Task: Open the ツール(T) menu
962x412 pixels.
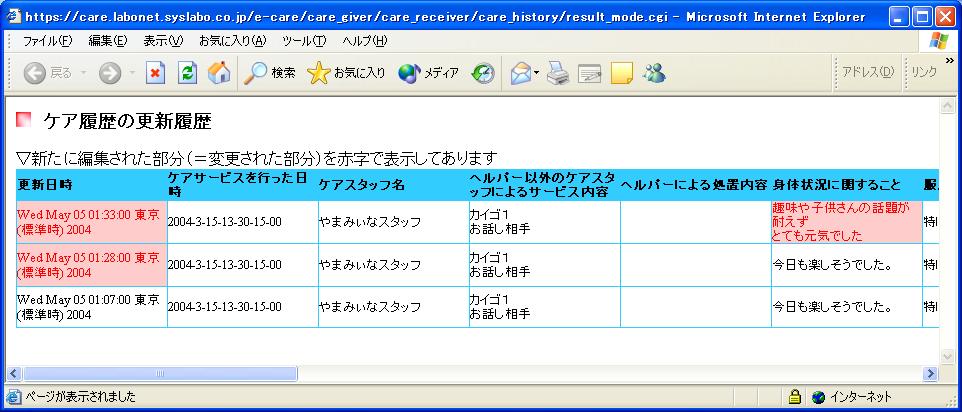Action: (304, 40)
